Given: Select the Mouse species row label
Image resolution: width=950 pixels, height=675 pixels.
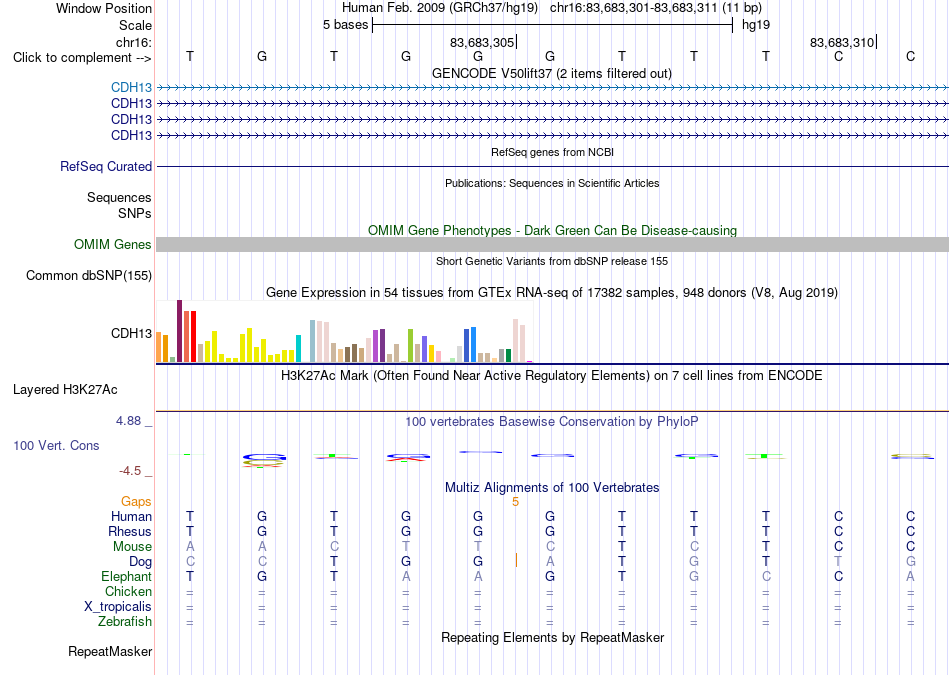Looking at the screenshot, I should [132, 547].
